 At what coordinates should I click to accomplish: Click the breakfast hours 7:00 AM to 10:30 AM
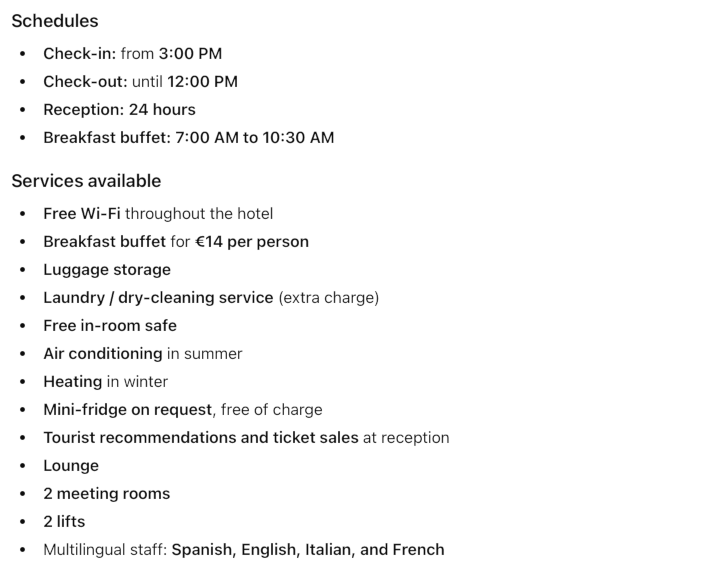[254, 138]
